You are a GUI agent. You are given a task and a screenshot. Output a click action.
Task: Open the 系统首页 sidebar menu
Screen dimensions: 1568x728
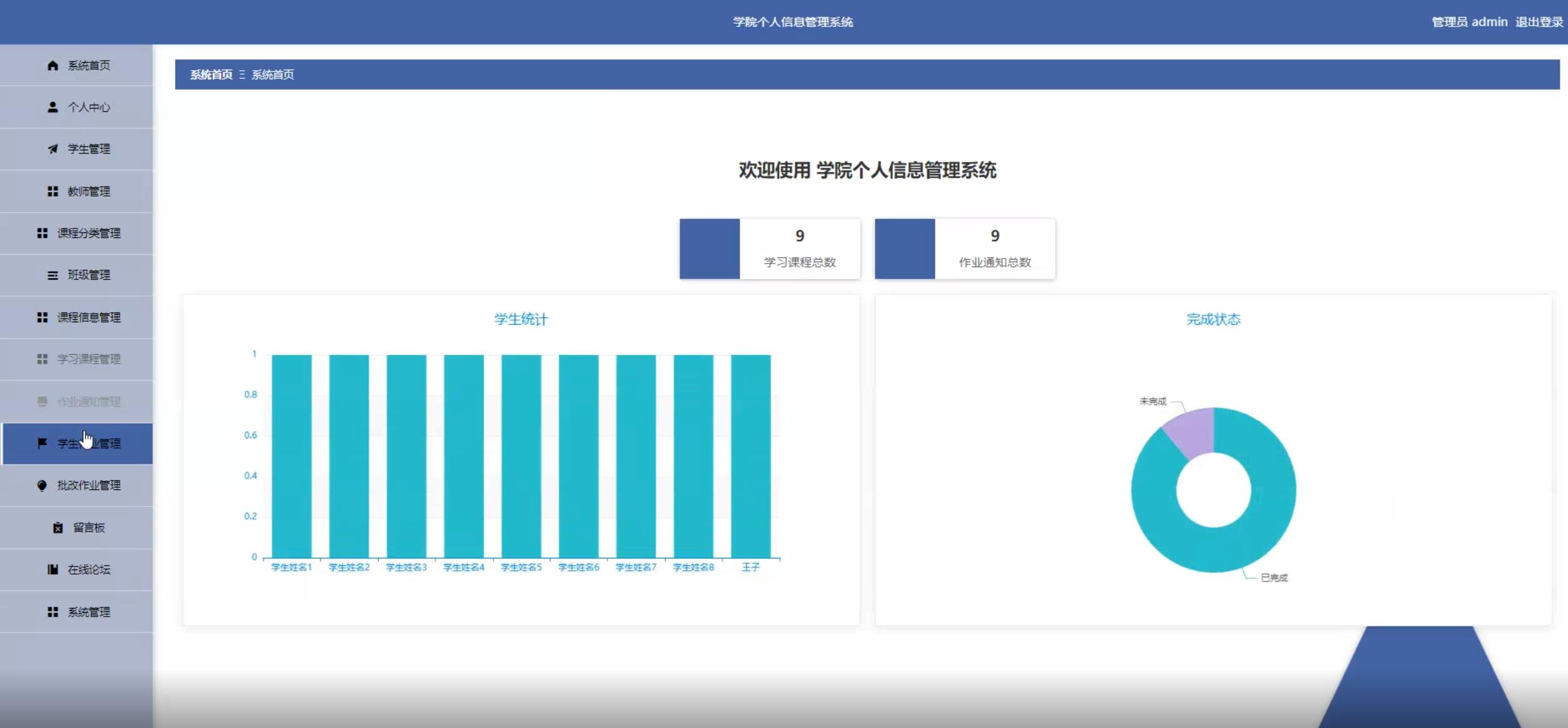coord(76,65)
